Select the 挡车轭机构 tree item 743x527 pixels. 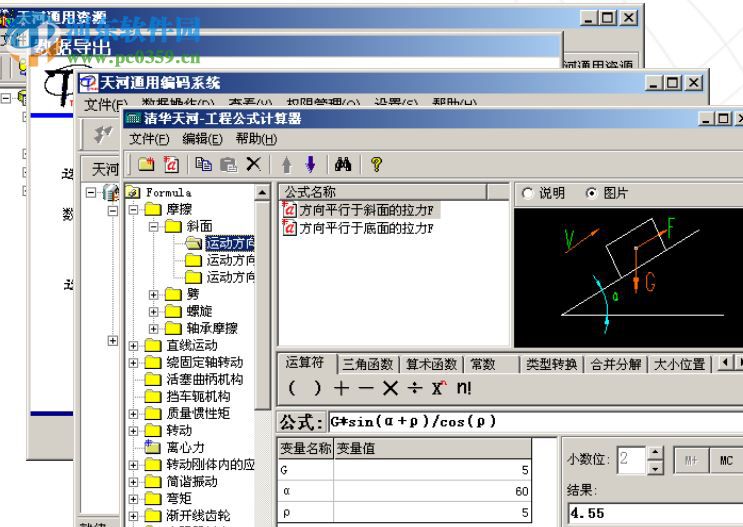tap(198, 396)
